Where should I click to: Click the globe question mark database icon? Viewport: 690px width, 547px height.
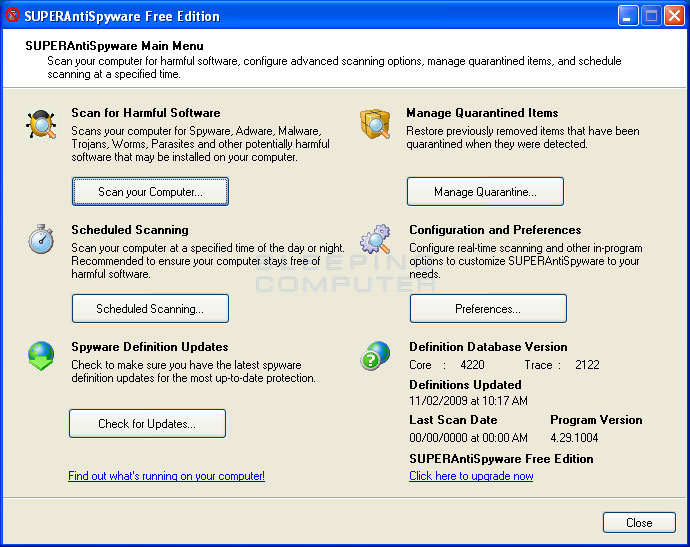[x=376, y=357]
